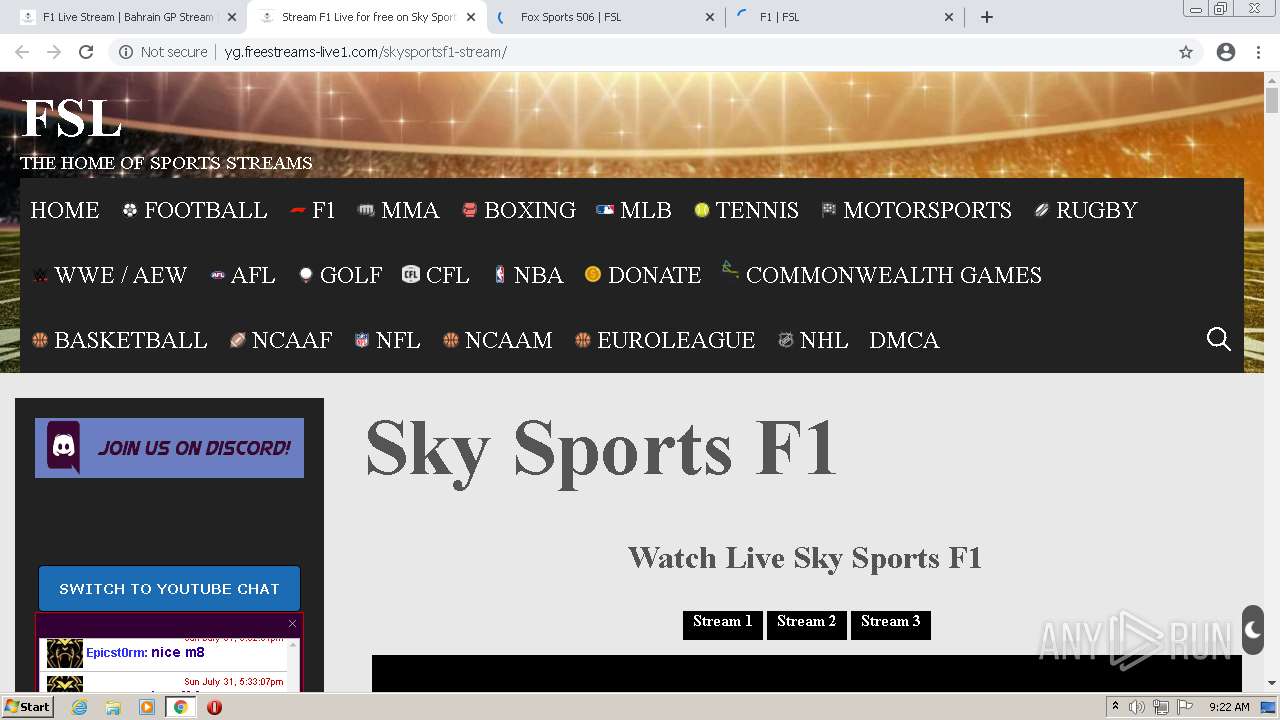This screenshot has height=720, width=1280.
Task: Open a new browser tab
Action: 987,17
